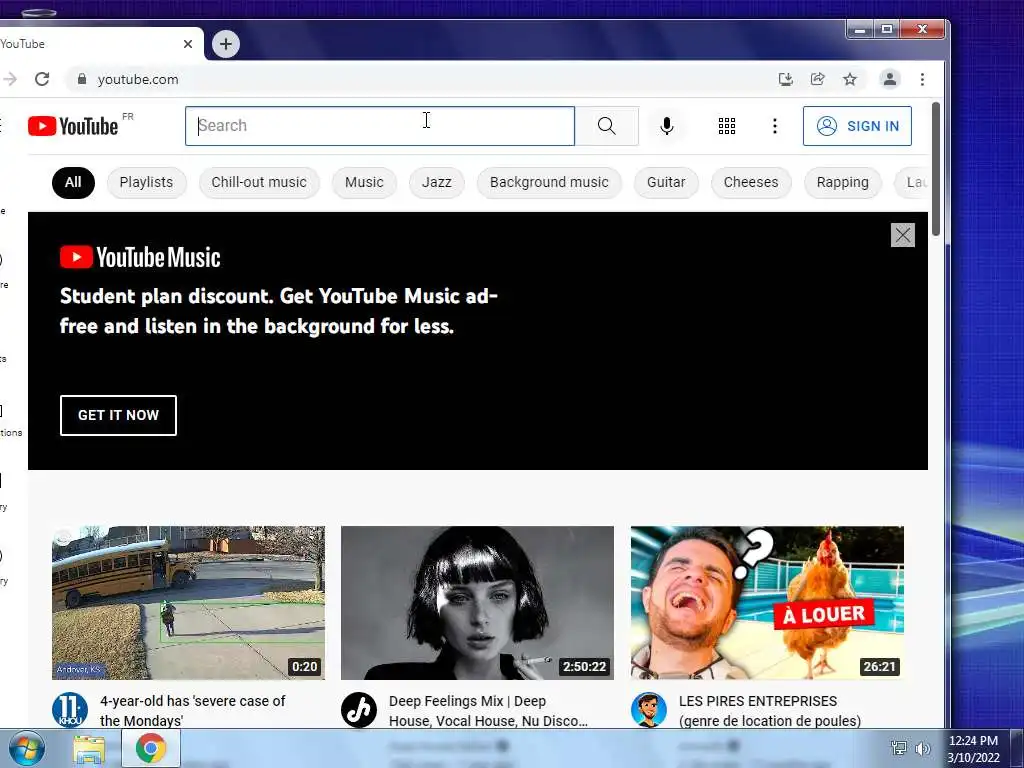Image resolution: width=1024 pixels, height=768 pixels.
Task: Select the Playlists filter chip
Action: [x=146, y=182]
